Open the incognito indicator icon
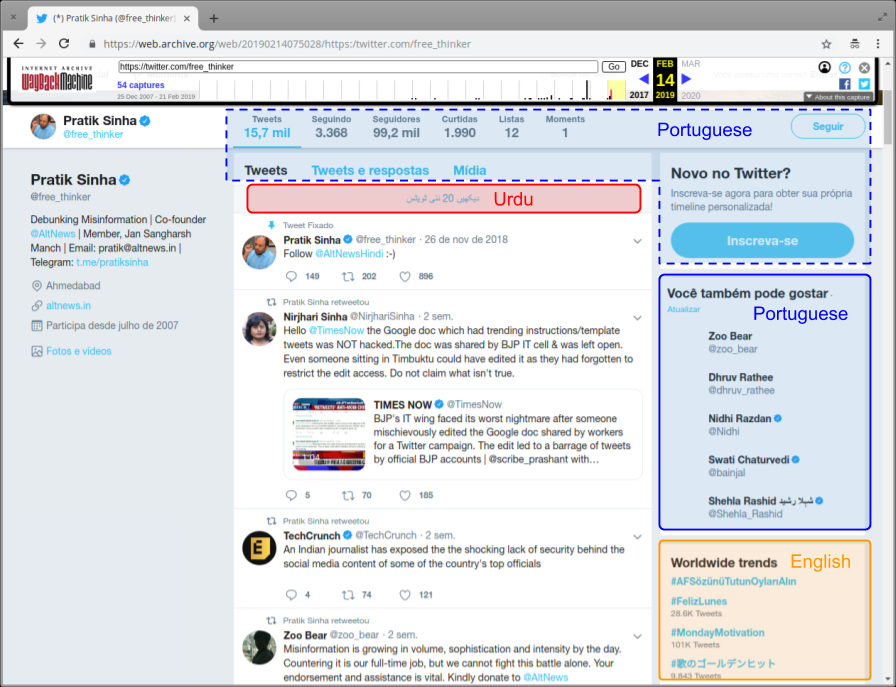This screenshot has height=687, width=896. tap(854, 44)
